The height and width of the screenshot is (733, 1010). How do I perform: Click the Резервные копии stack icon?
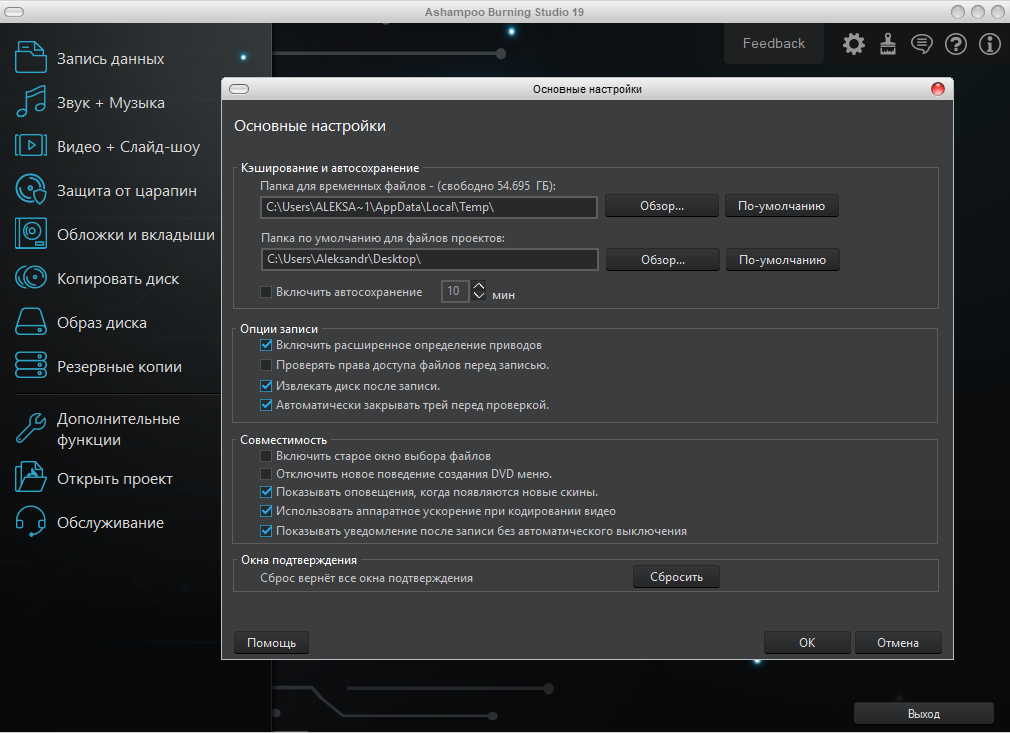[x=30, y=365]
